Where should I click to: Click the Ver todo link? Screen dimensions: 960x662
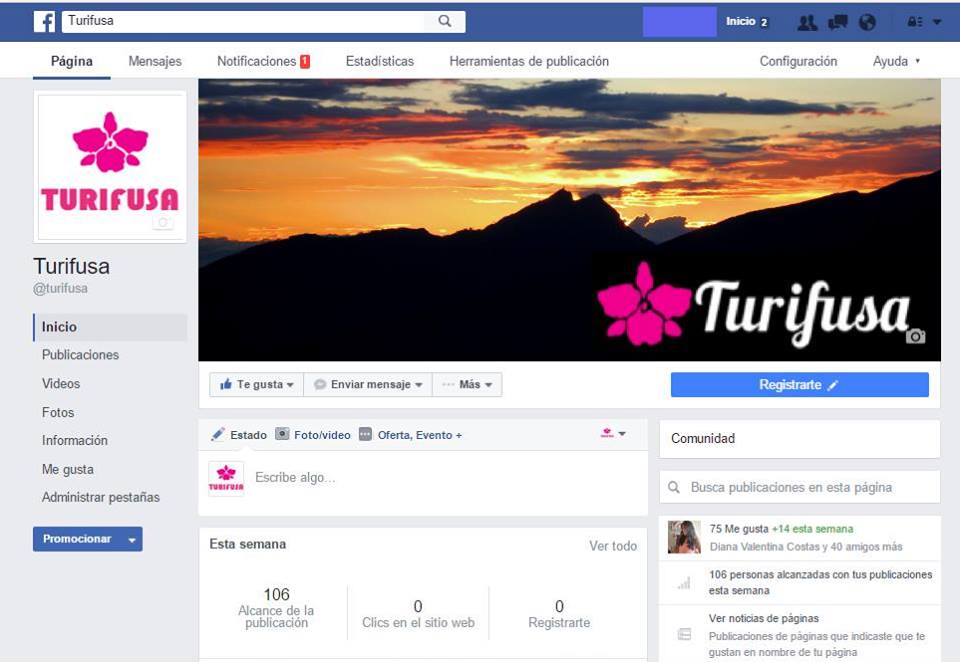[613, 546]
